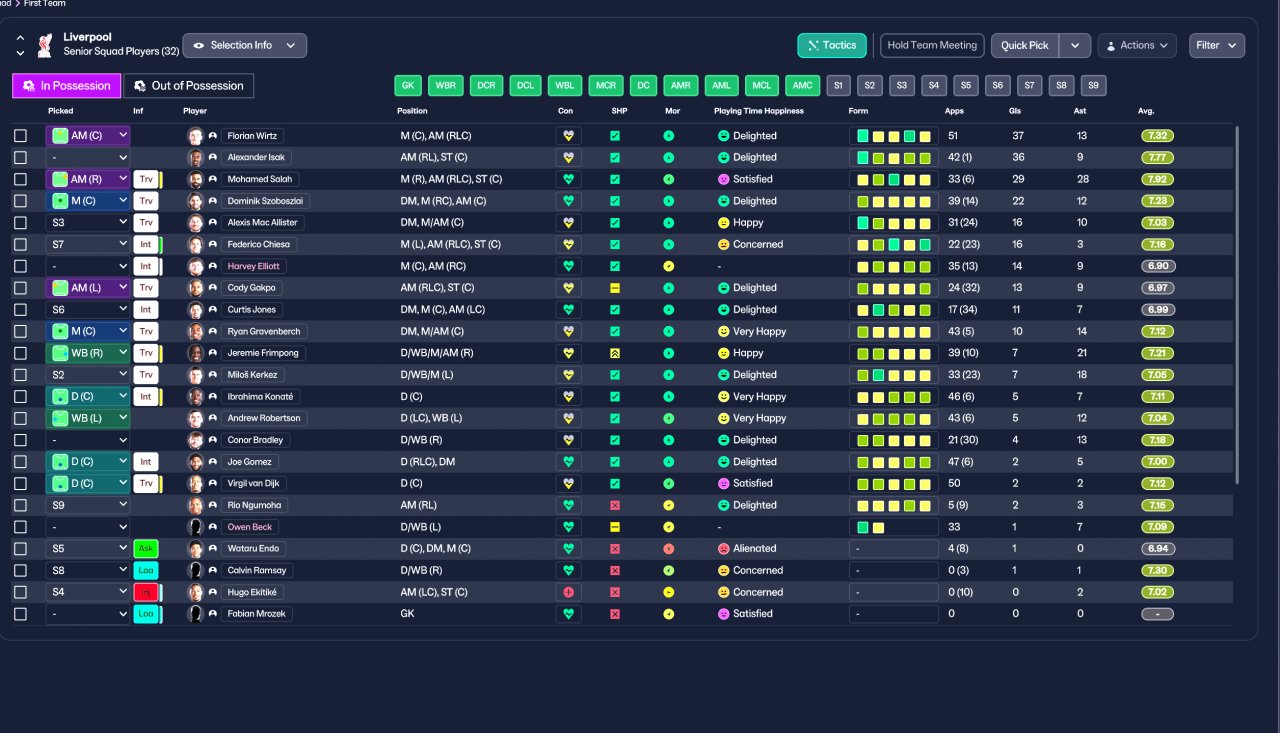
Task: Click Florian Wirtz's form squares
Action: click(x=894, y=136)
